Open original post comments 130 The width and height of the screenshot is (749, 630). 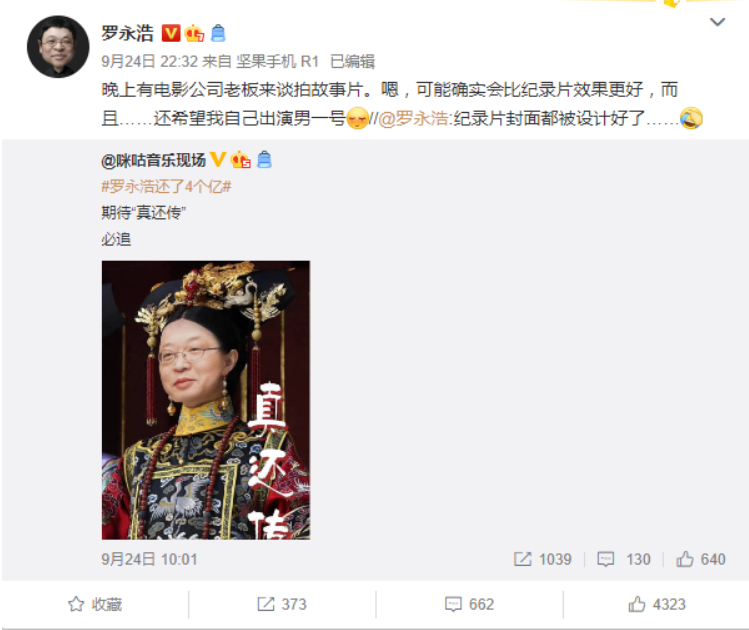pyautogui.click(x=624, y=559)
